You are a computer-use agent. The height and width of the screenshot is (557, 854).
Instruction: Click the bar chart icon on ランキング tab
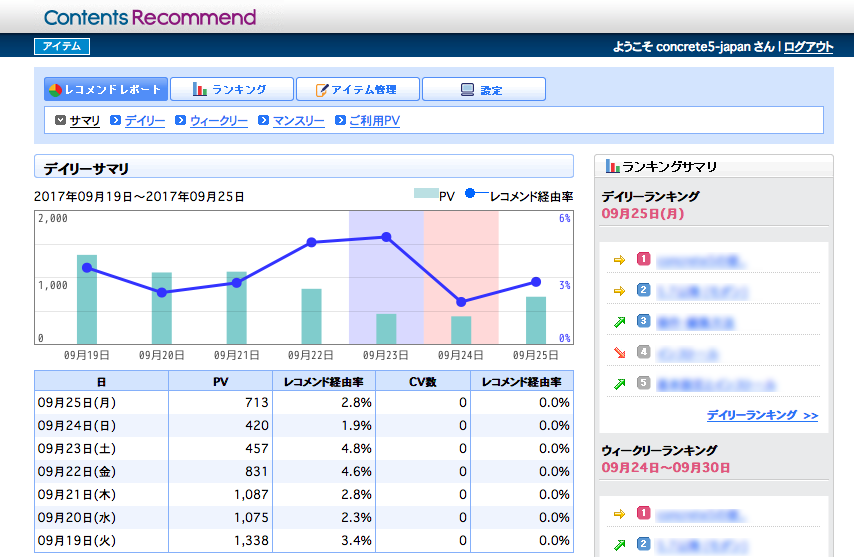tap(200, 90)
